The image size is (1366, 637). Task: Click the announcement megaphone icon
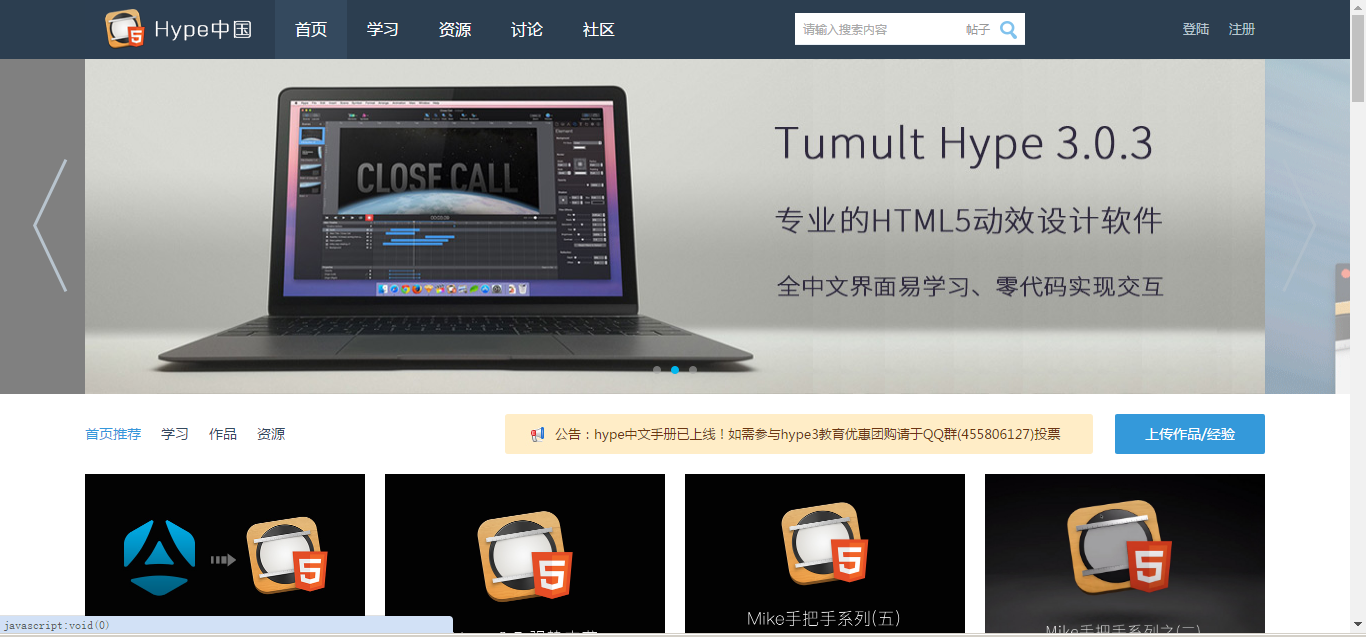pyautogui.click(x=537, y=434)
